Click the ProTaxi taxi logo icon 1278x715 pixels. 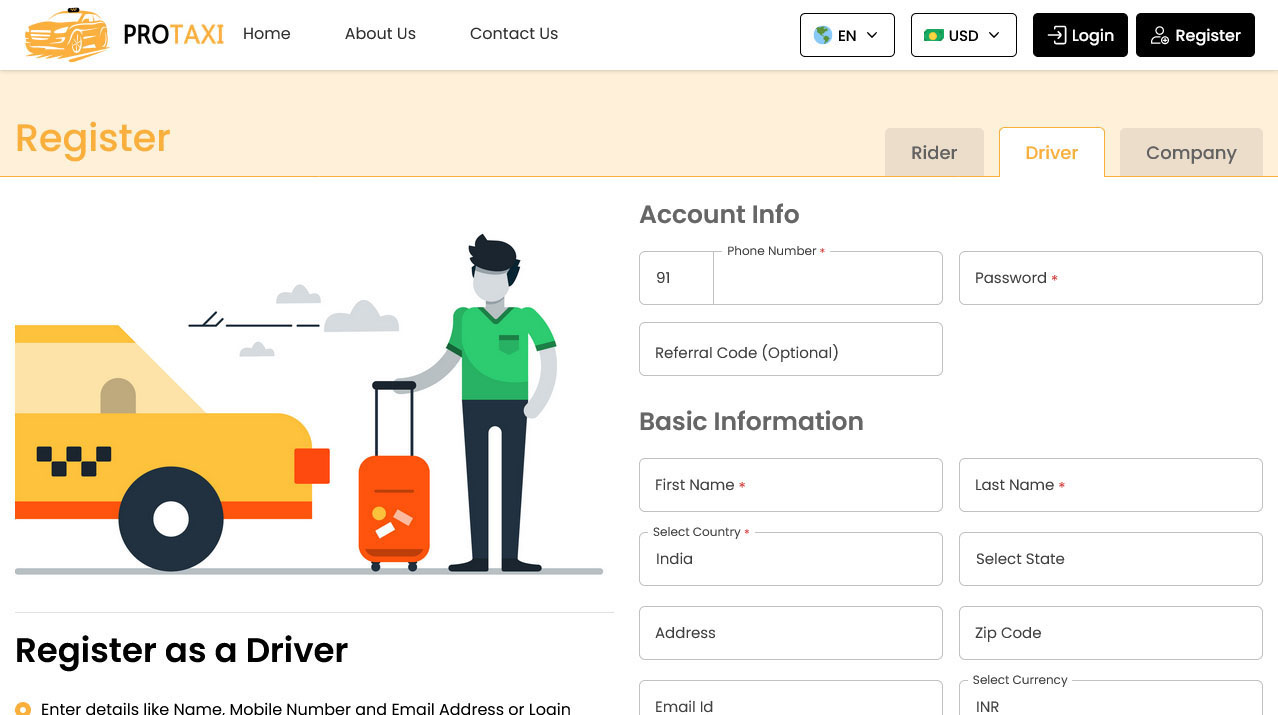point(66,34)
